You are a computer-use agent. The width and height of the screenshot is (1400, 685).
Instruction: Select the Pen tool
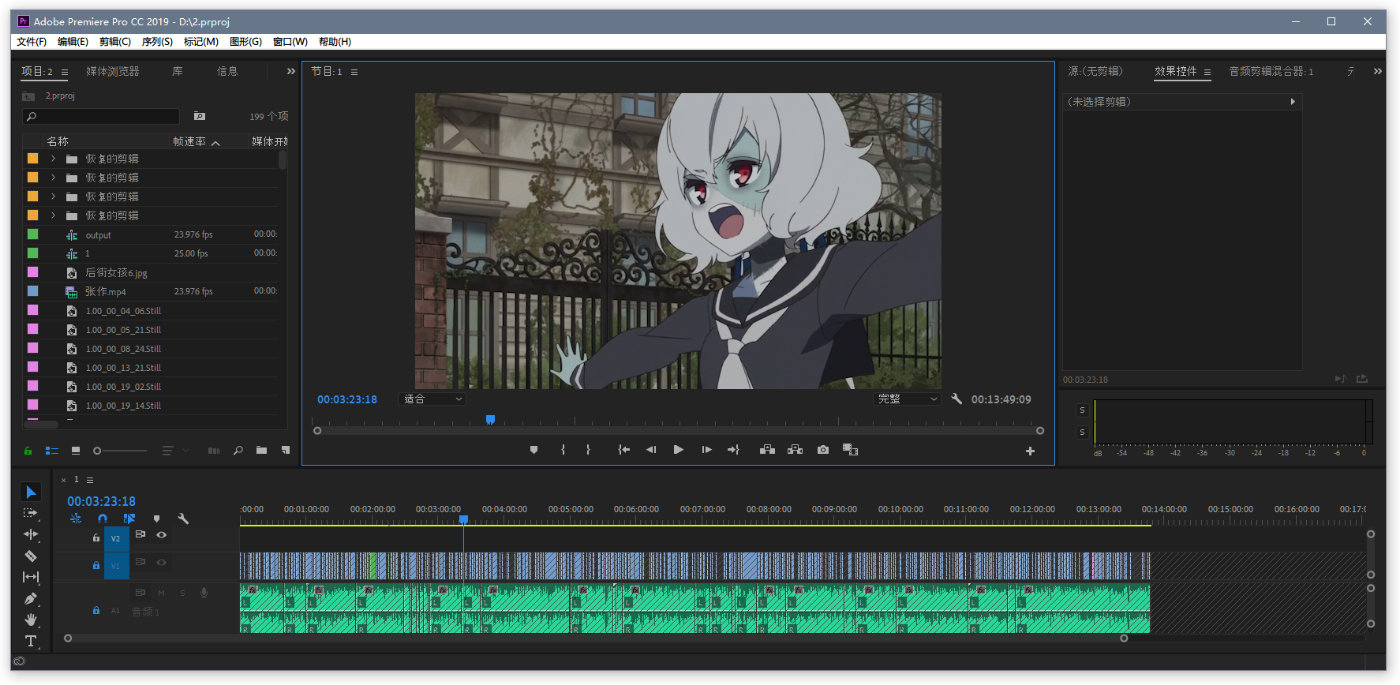31,598
